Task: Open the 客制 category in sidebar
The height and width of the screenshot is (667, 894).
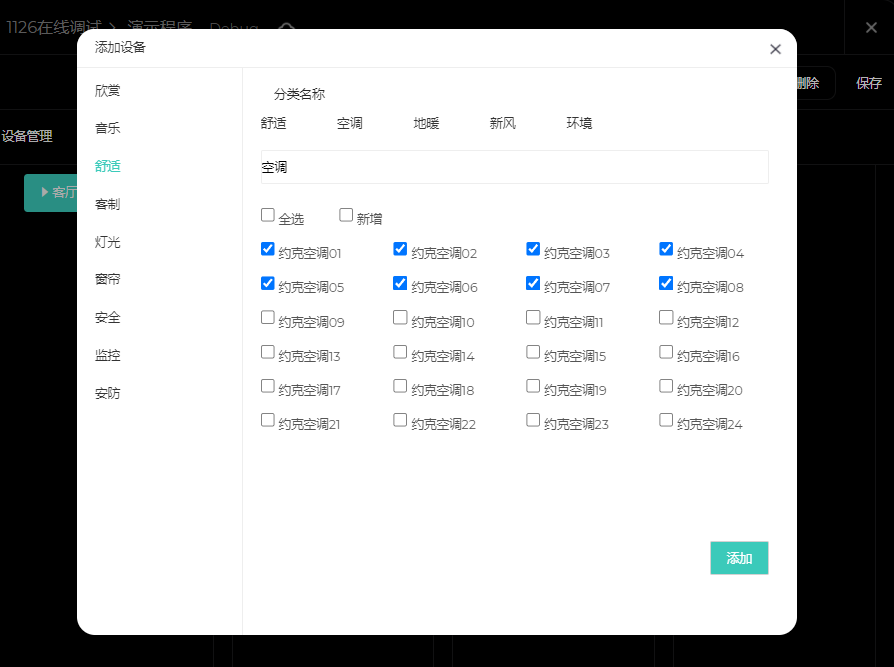Action: click(x=107, y=204)
